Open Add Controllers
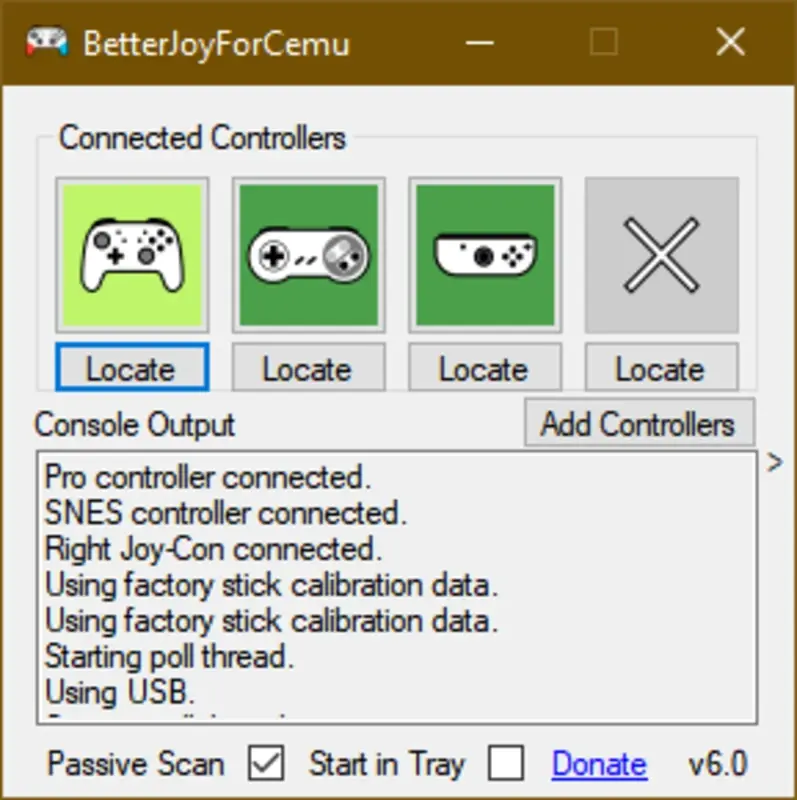Image resolution: width=797 pixels, height=800 pixels. click(x=639, y=423)
